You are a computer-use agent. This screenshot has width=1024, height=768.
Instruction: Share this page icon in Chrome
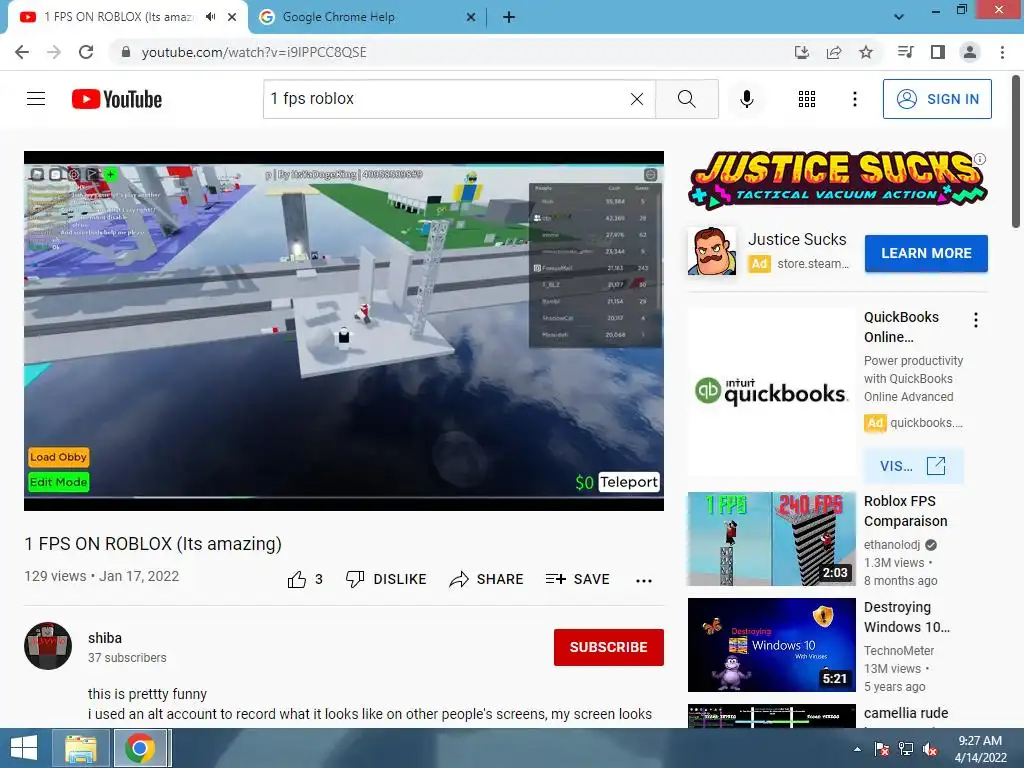click(834, 52)
